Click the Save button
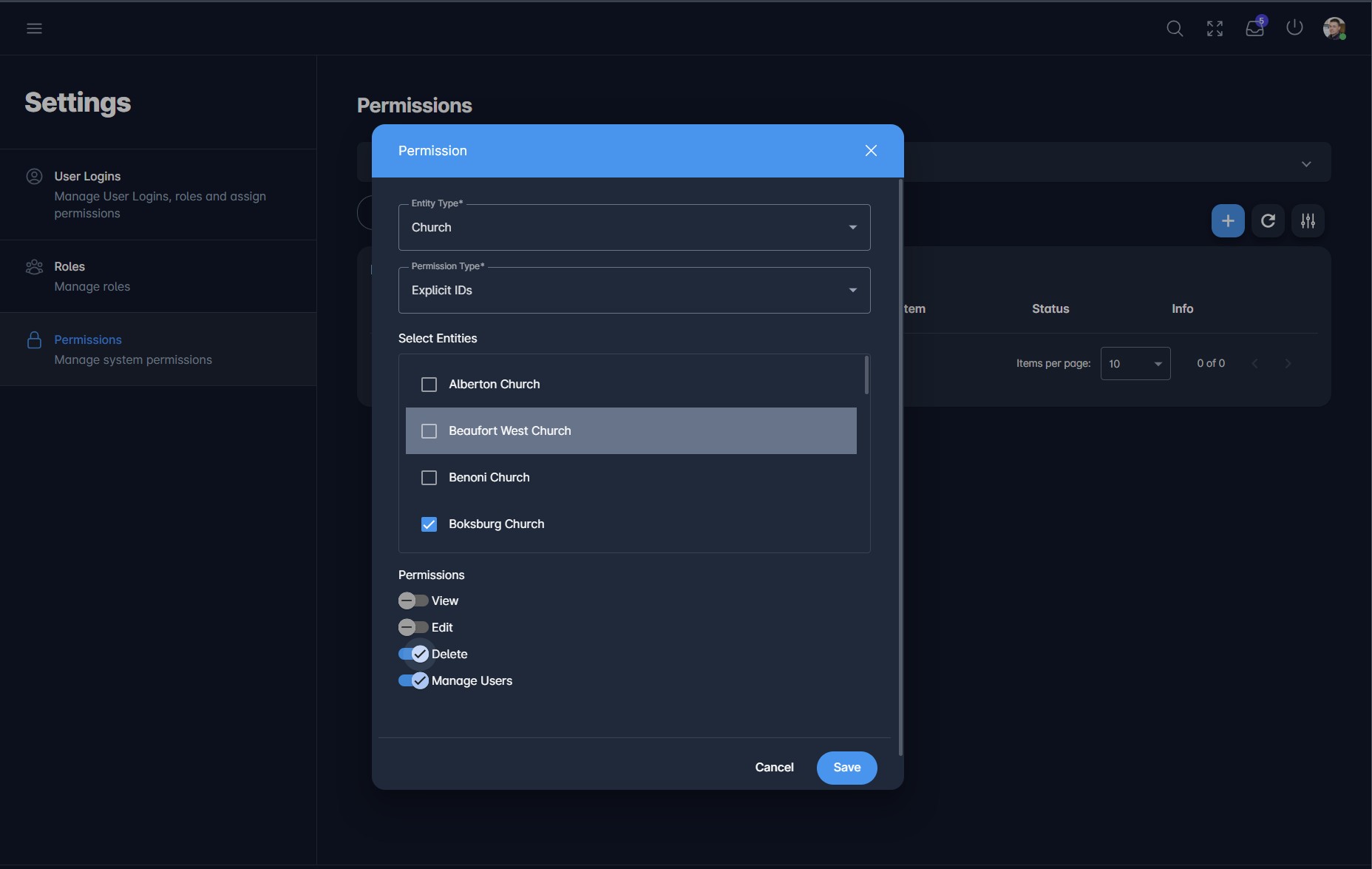This screenshot has height=869, width=1372. (x=846, y=768)
